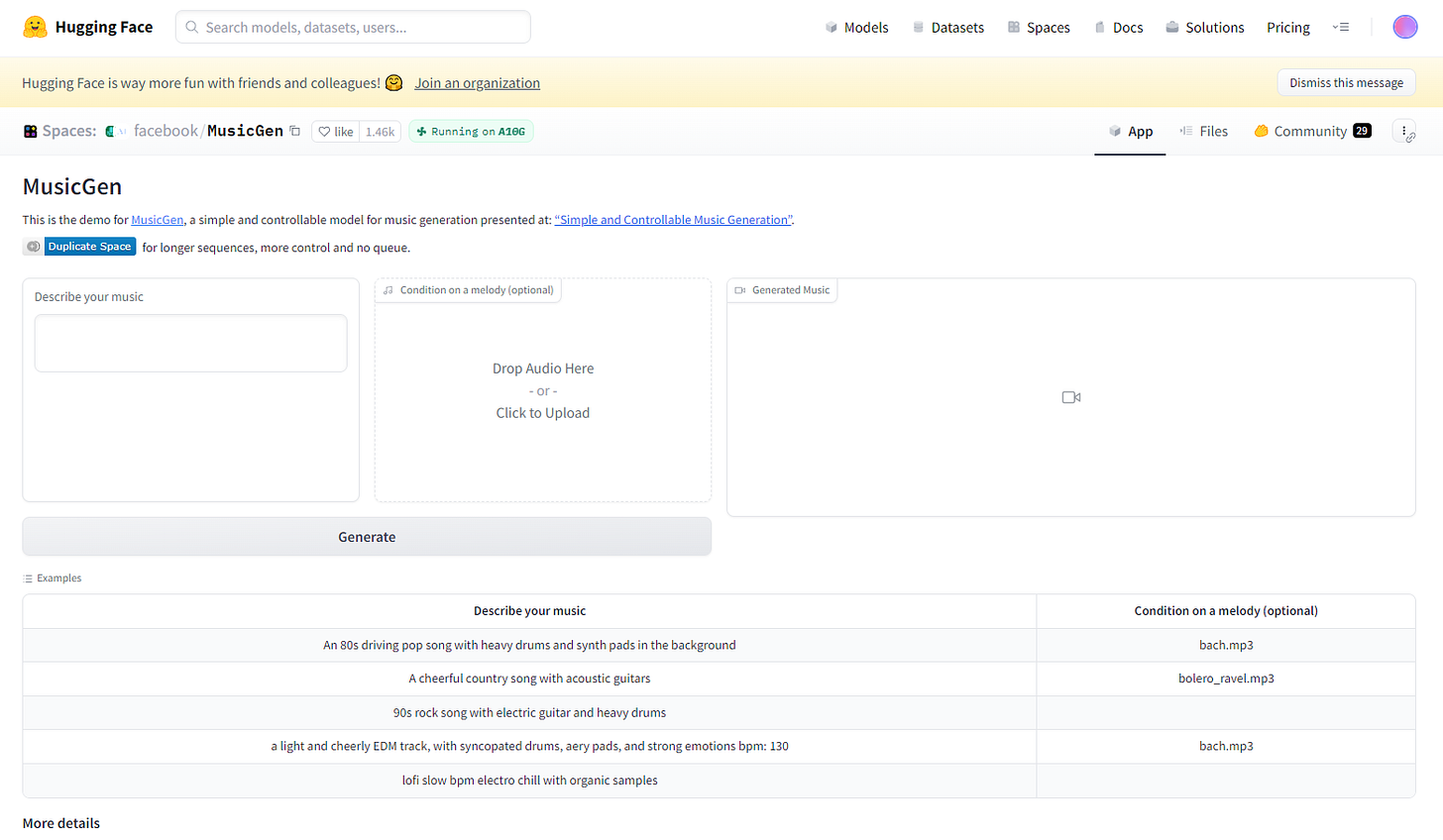Click the facebook owner link
The image size is (1443, 840).
click(x=166, y=131)
